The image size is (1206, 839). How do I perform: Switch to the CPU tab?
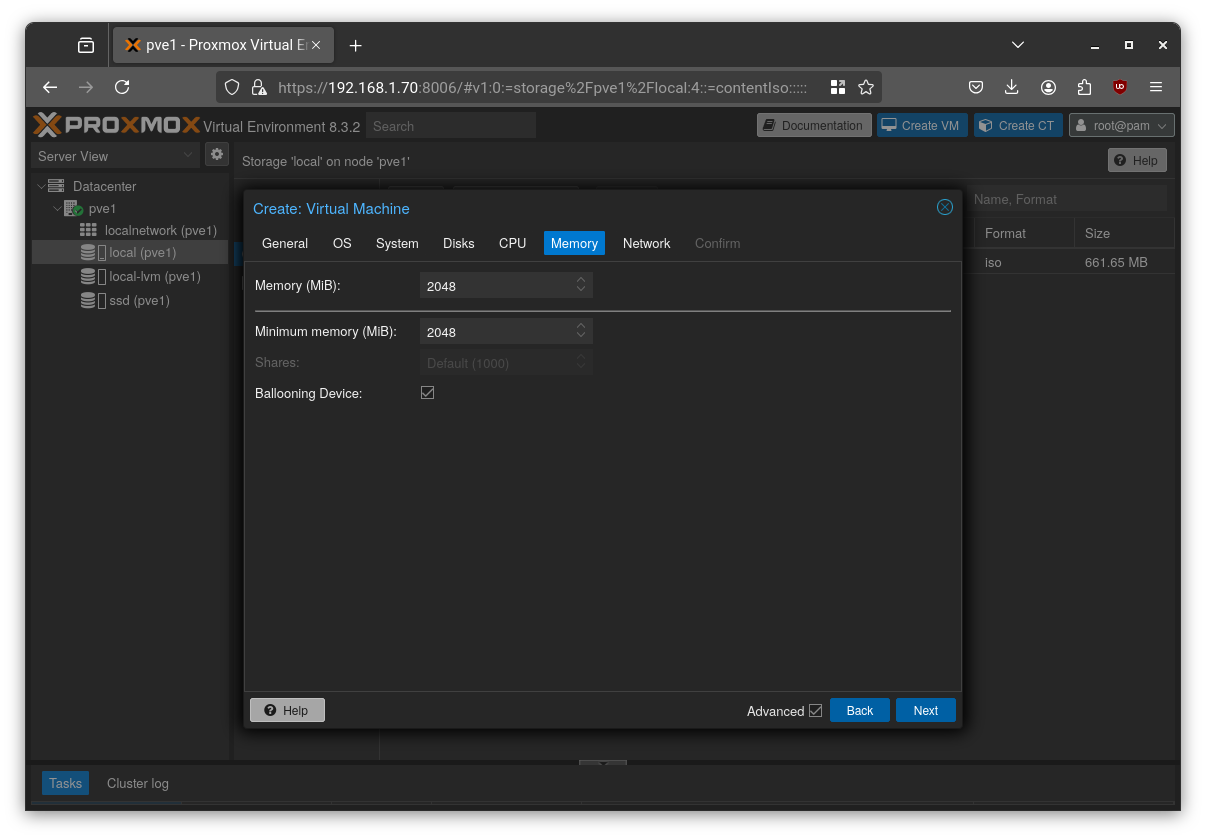click(512, 243)
